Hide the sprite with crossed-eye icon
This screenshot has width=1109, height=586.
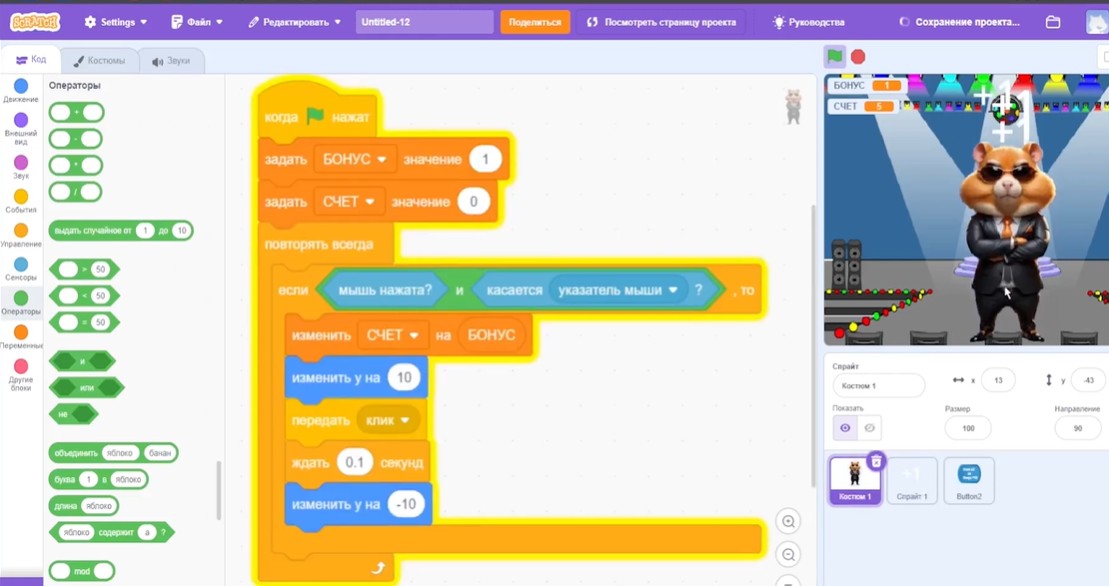(869, 428)
